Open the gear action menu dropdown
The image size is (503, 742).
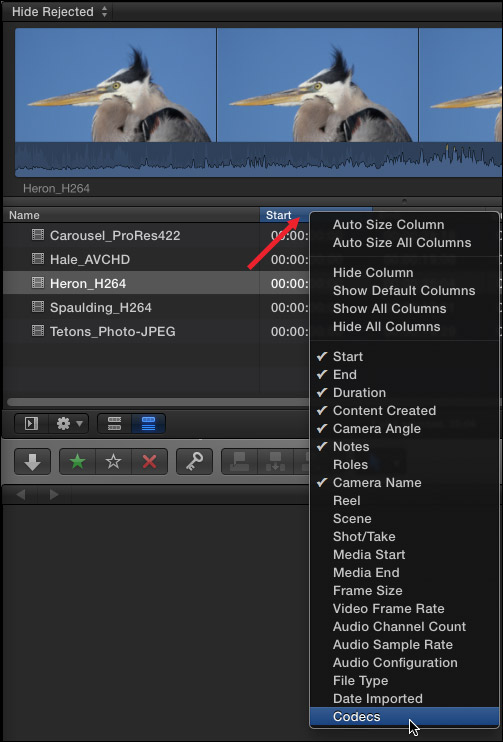pos(69,424)
